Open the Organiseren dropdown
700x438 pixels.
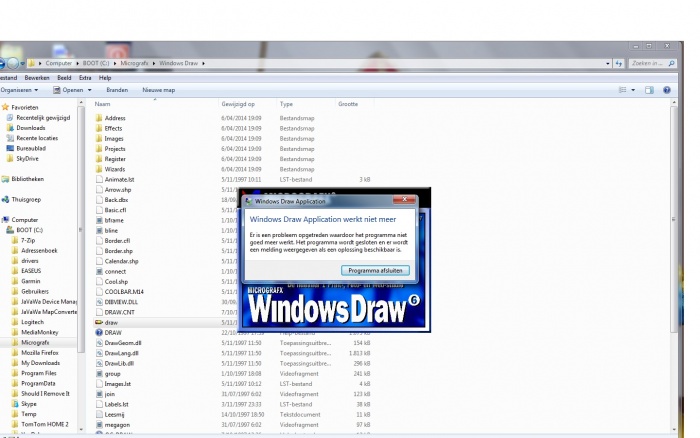19,90
